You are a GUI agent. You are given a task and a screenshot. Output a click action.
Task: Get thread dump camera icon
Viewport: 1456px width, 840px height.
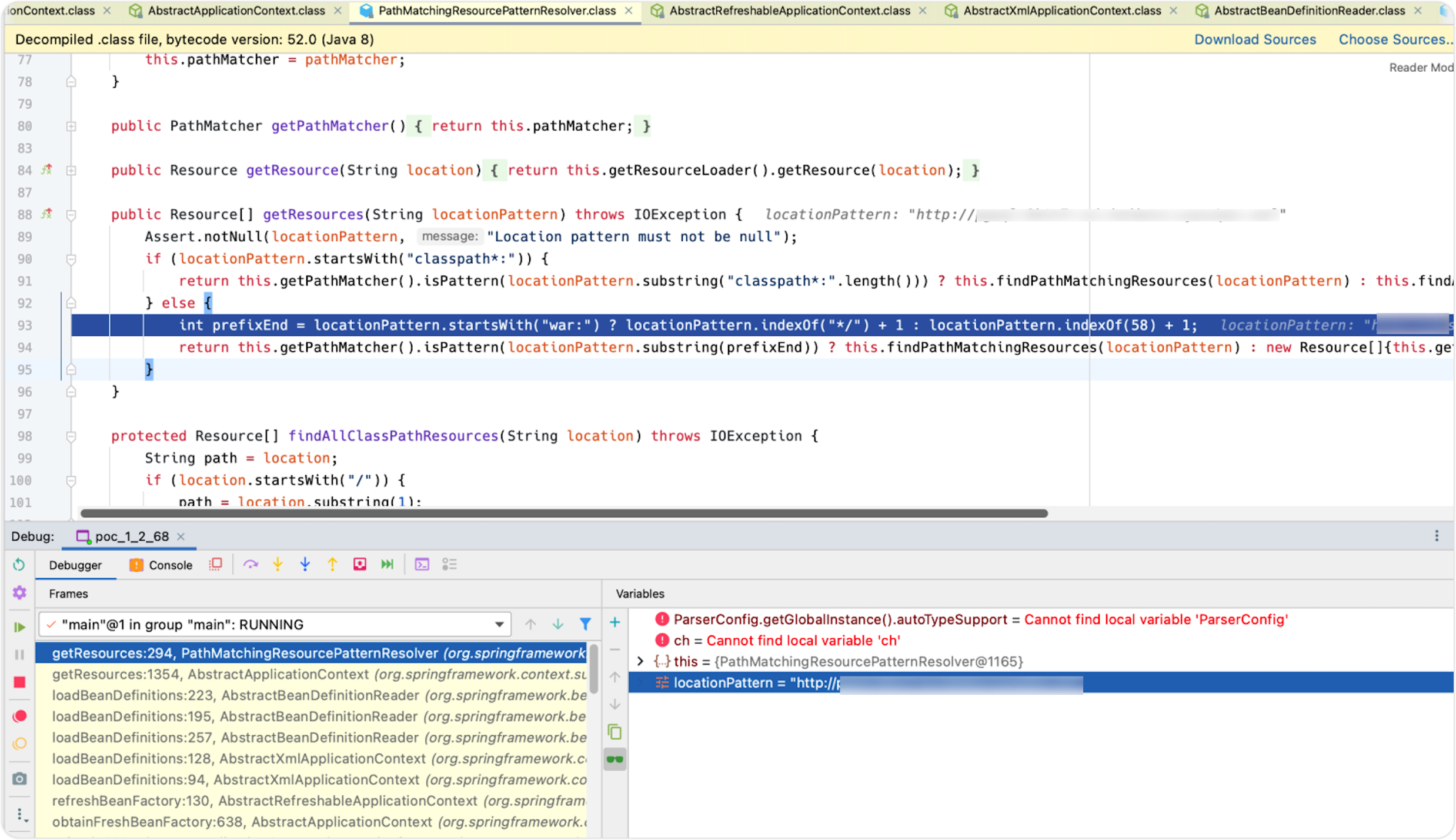coord(19,779)
